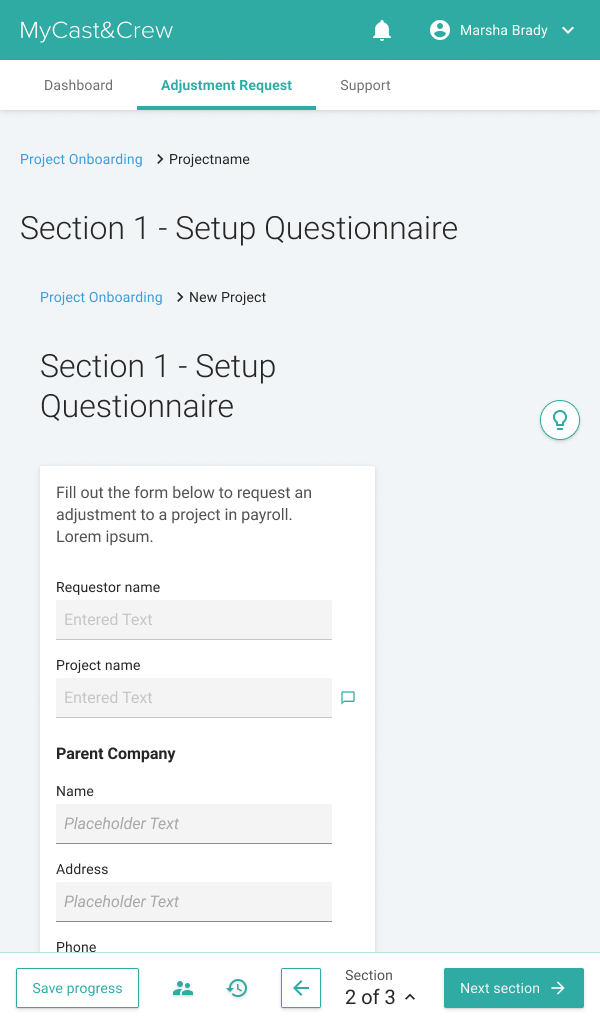Image resolution: width=600 pixels, height=1024 pixels.
Task: Open comment icon beside Project name
Action: [x=348, y=697]
